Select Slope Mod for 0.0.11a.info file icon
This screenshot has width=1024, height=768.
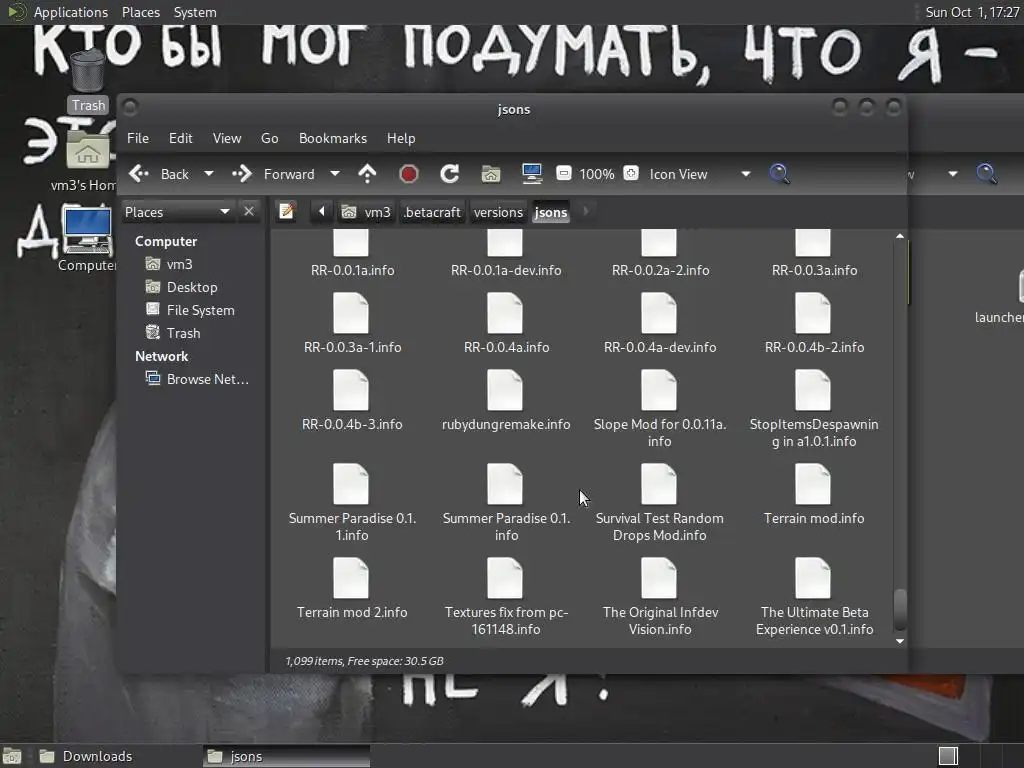pos(660,390)
